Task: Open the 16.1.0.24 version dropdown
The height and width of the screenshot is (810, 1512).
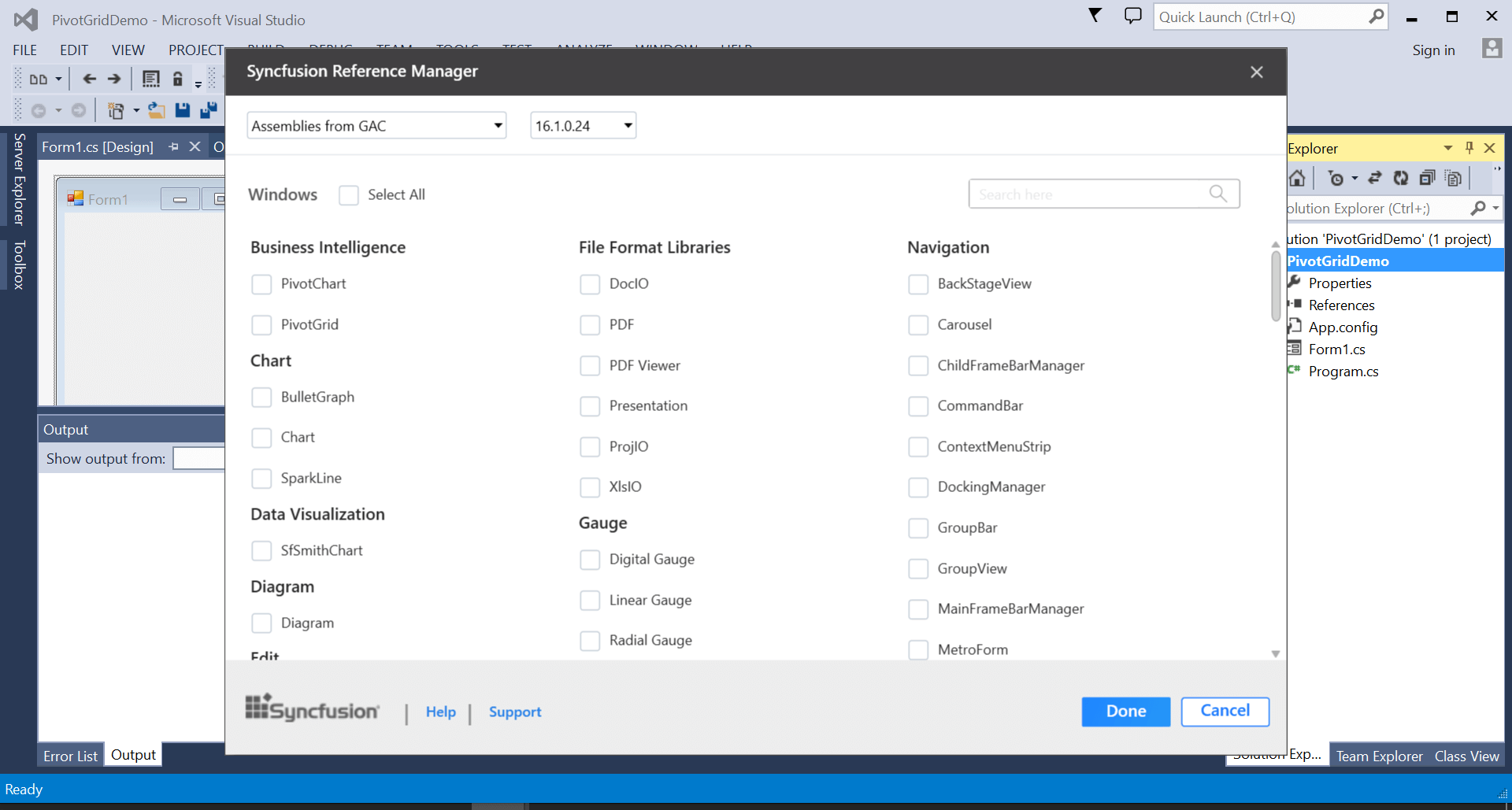Action: click(584, 125)
